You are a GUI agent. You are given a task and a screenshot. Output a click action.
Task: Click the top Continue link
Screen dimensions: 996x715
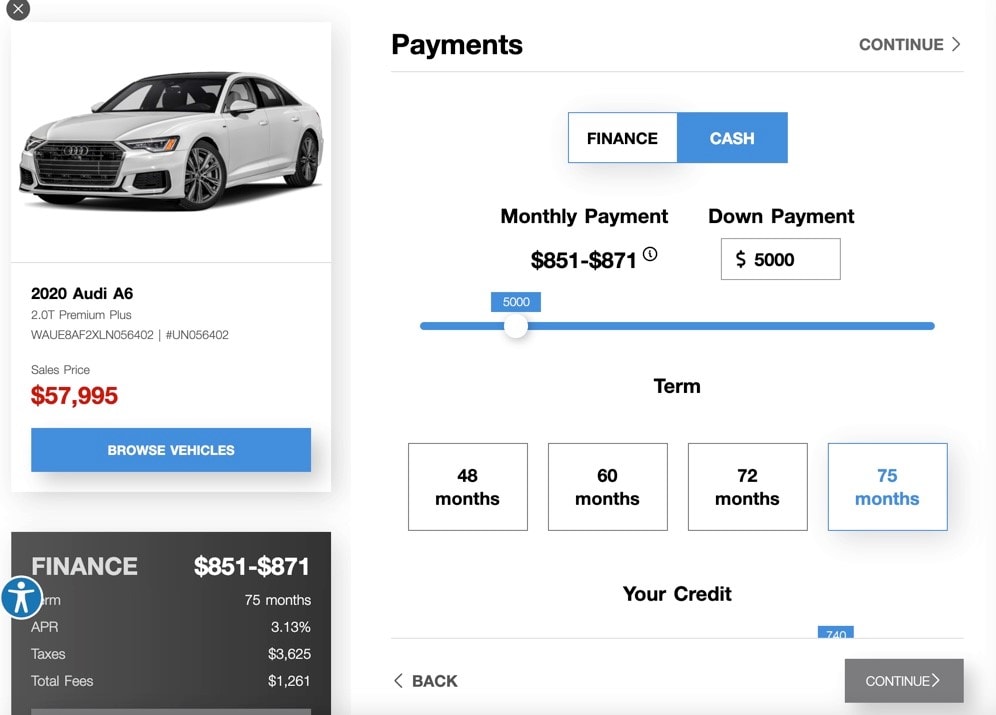(909, 44)
